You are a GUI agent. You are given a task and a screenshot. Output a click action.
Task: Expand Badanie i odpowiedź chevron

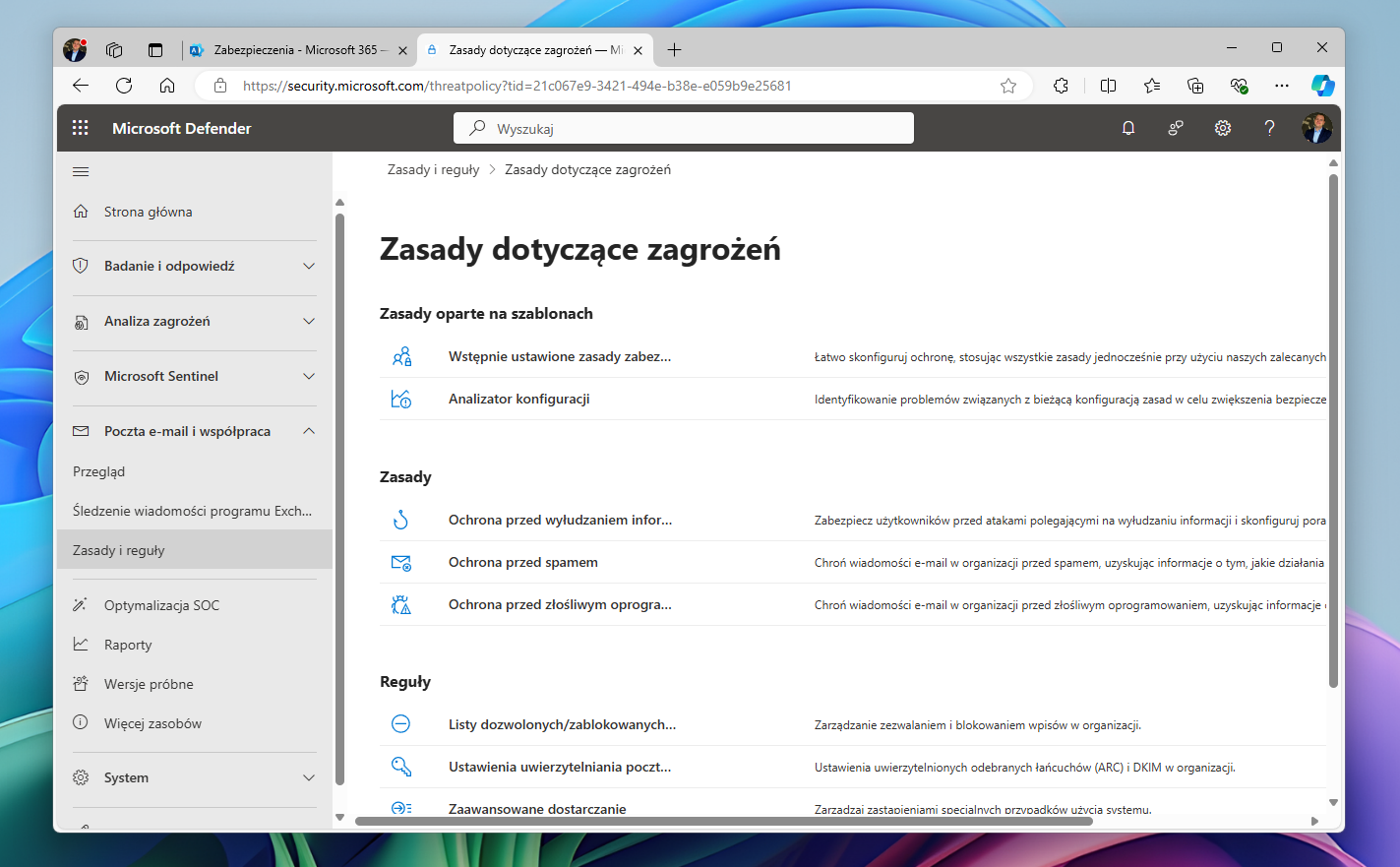(309, 266)
